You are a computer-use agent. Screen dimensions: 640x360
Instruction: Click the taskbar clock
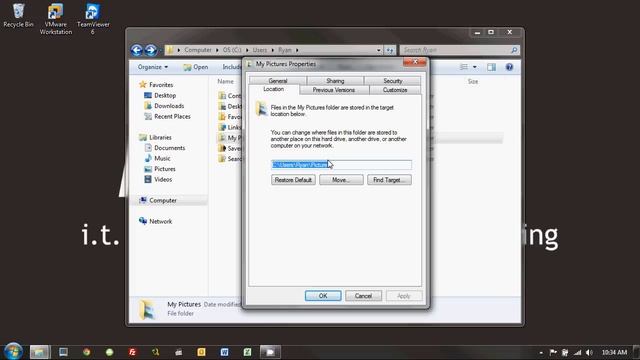coord(614,352)
